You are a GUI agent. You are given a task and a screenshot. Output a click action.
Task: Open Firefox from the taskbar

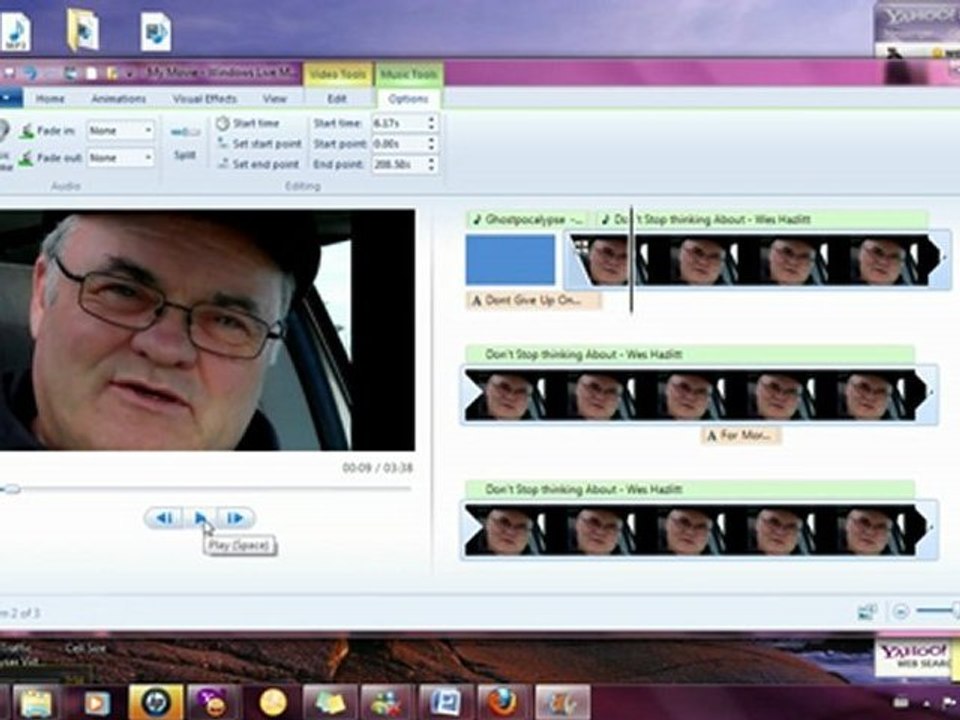point(504,703)
